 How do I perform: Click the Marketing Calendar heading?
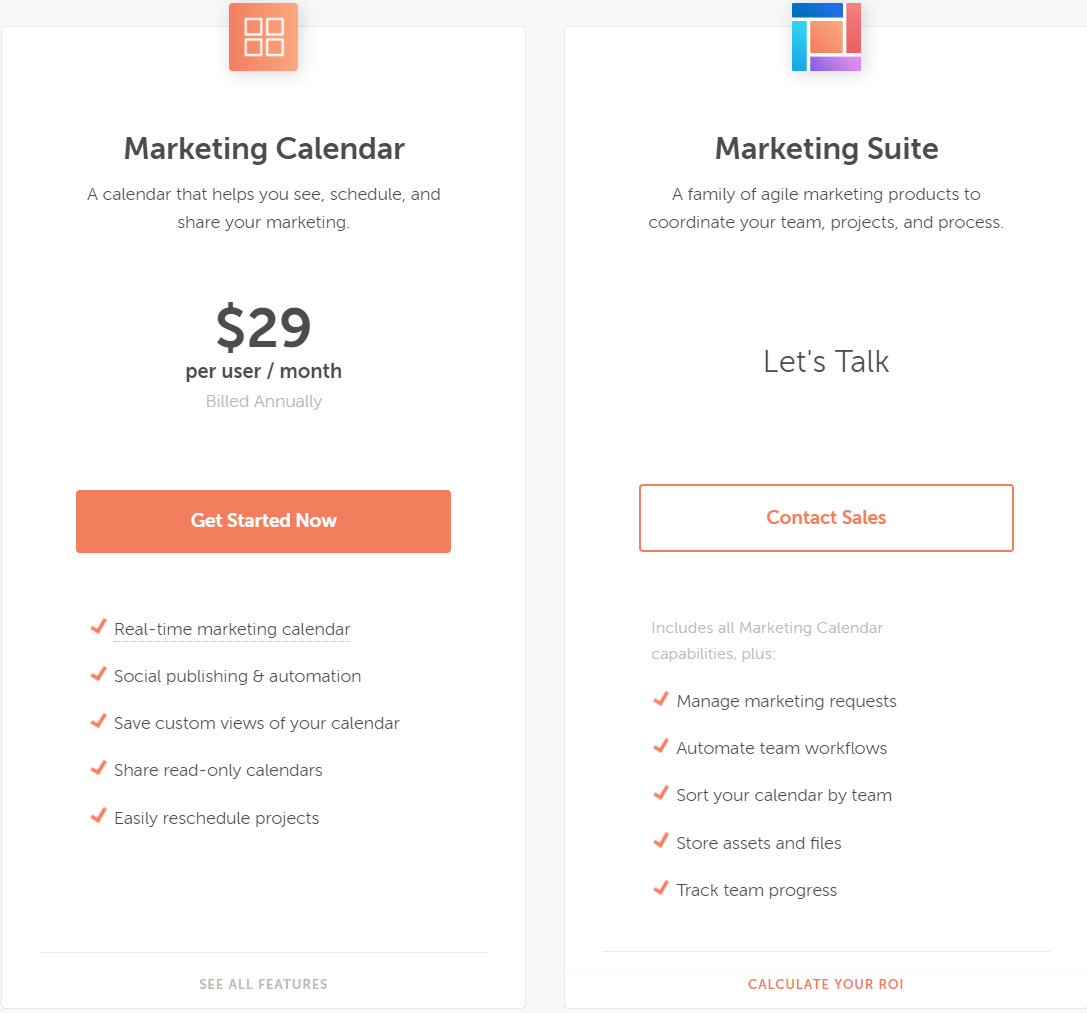point(264,148)
